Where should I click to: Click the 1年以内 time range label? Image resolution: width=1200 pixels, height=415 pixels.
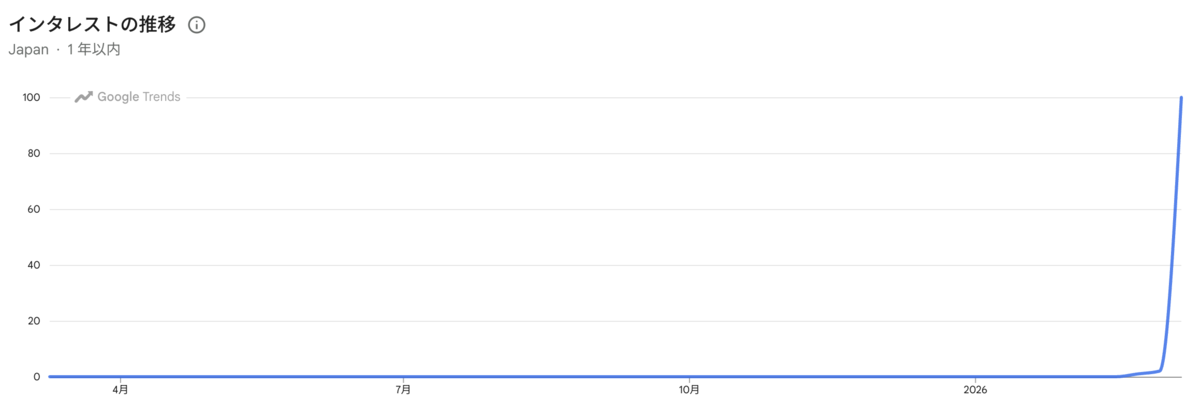(94, 49)
